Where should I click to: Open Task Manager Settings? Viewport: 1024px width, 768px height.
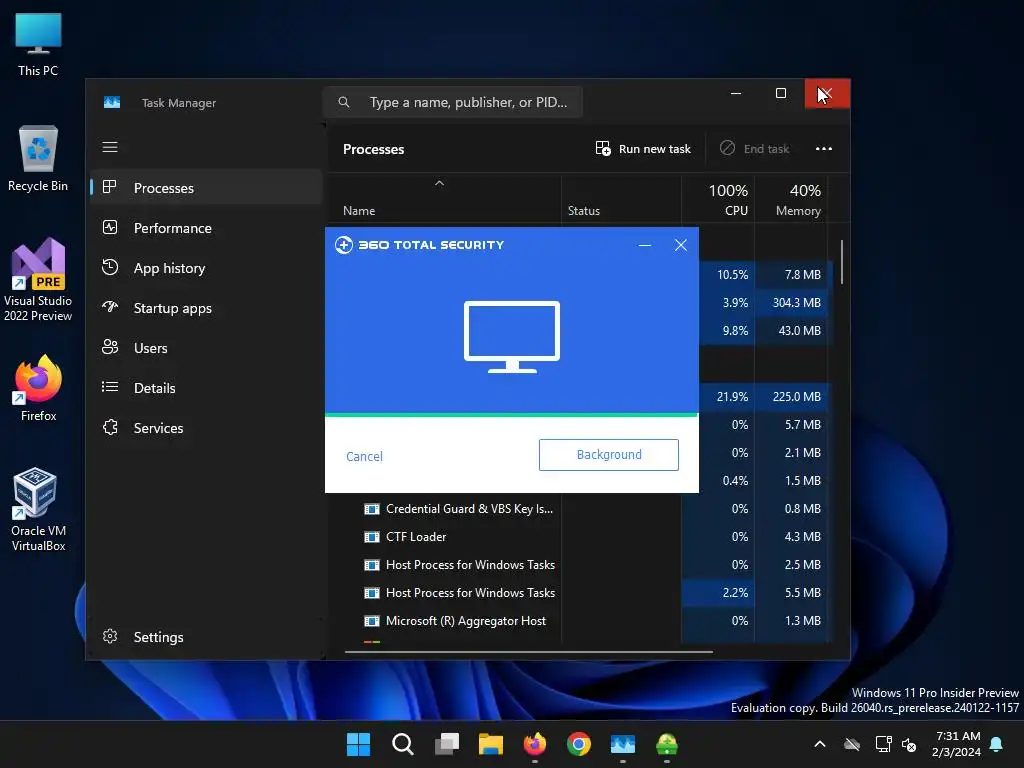click(x=206, y=637)
